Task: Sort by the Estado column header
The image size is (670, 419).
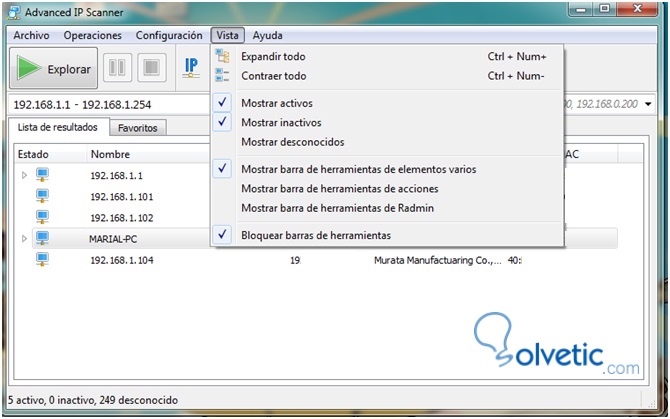Action: click(x=50, y=154)
